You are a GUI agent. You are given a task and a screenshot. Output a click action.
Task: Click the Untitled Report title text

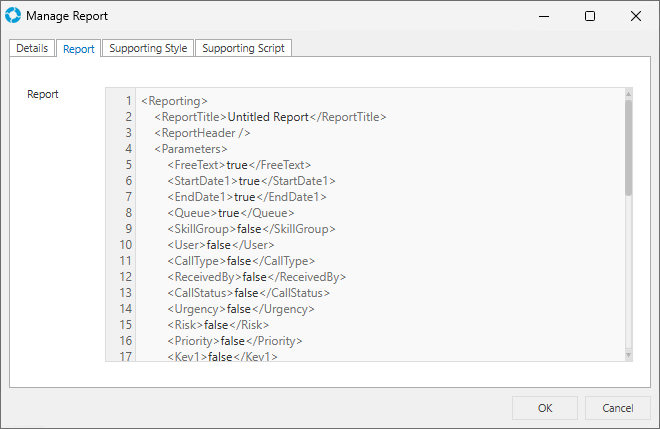tap(269, 117)
